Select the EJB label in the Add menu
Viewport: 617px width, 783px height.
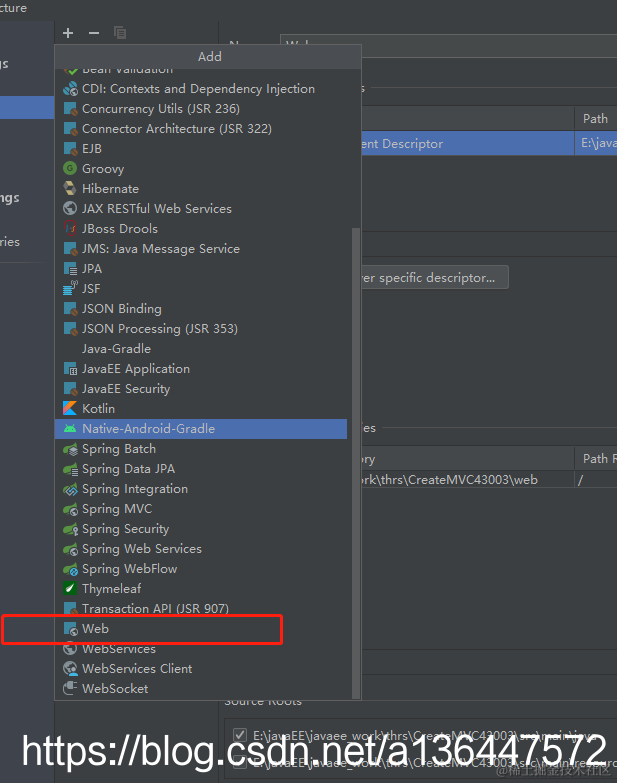[92, 149]
